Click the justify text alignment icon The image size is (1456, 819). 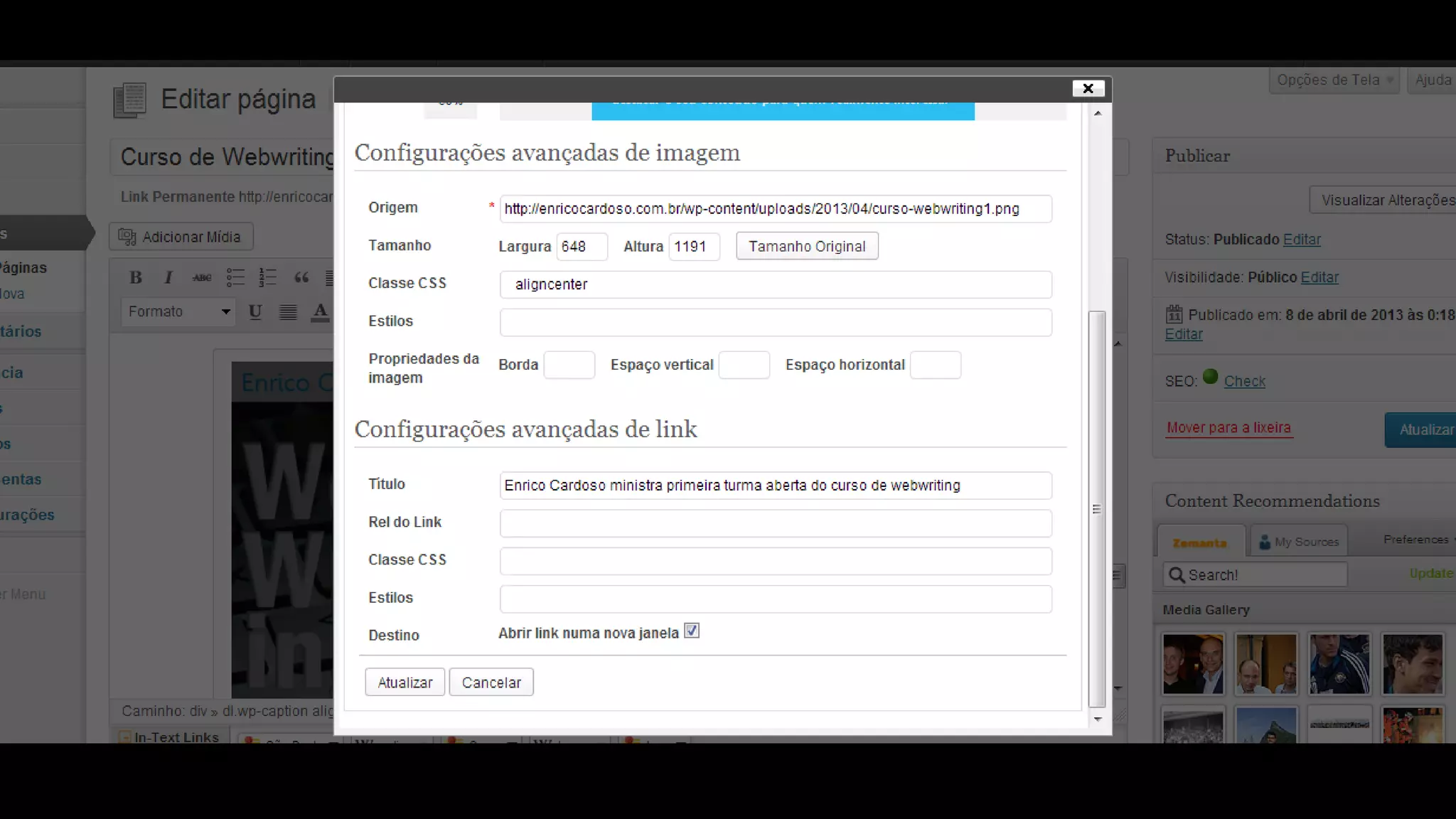(x=288, y=311)
